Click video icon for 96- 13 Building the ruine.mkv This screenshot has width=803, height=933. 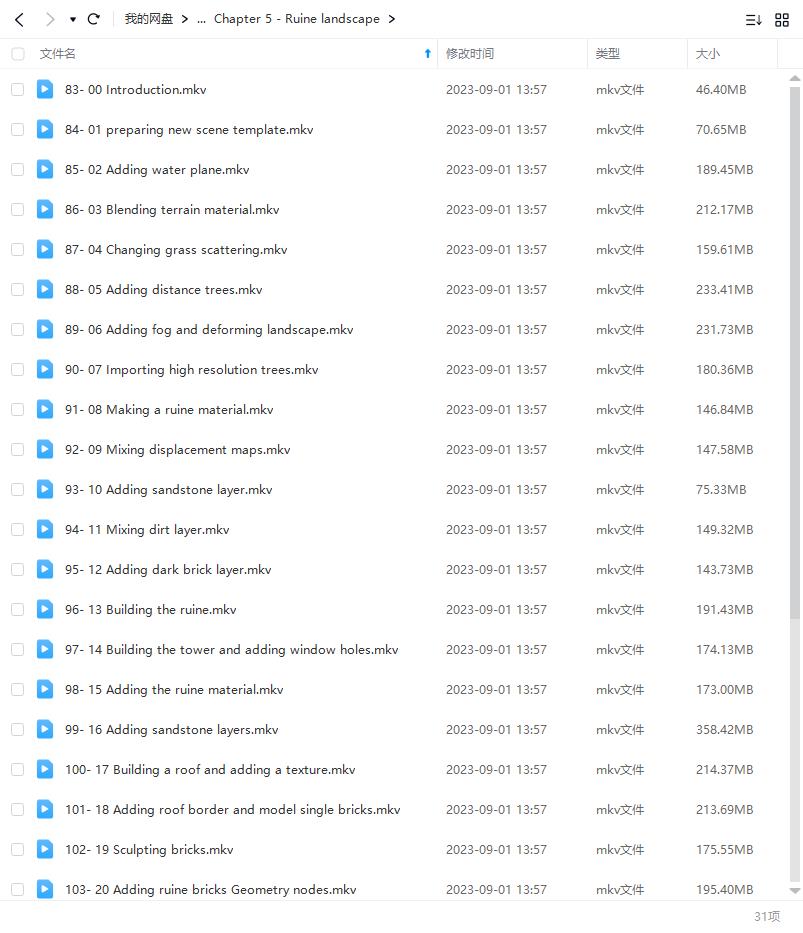[x=45, y=609]
